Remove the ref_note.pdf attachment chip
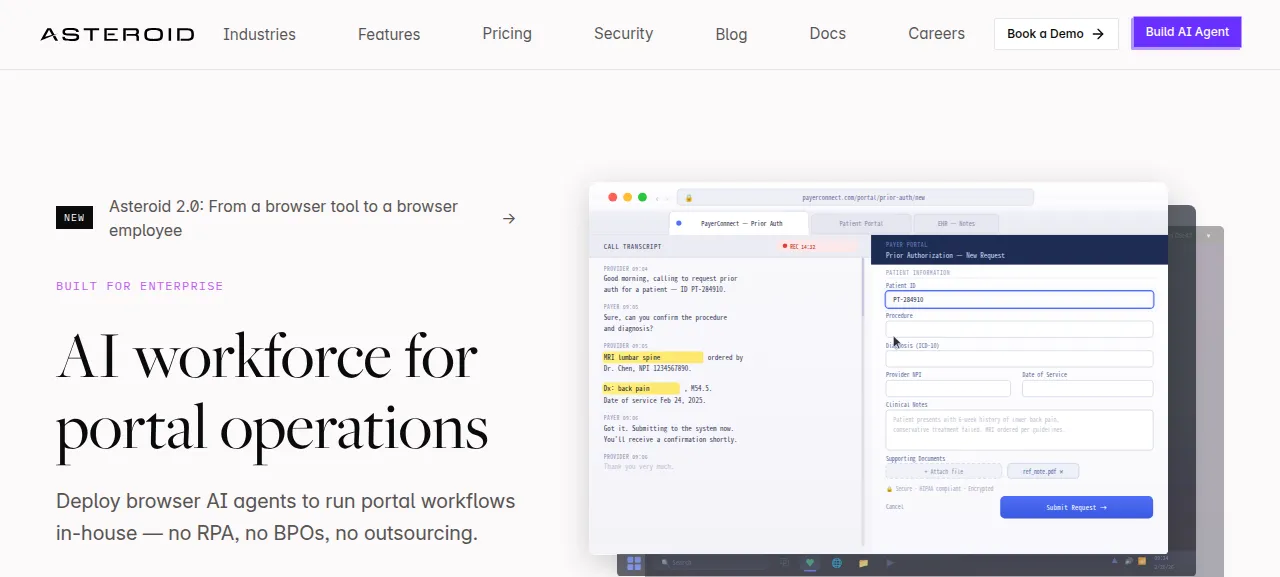Image resolution: width=1280 pixels, height=577 pixels. click(1061, 471)
